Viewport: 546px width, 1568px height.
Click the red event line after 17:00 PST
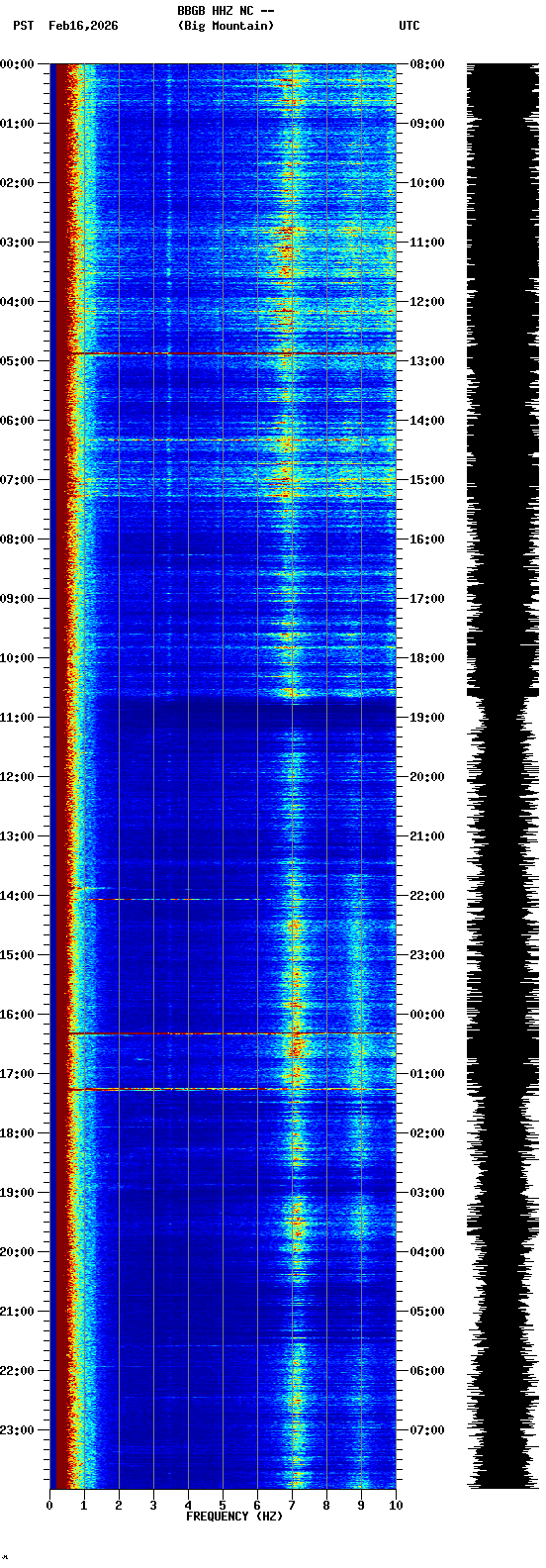click(232, 1089)
